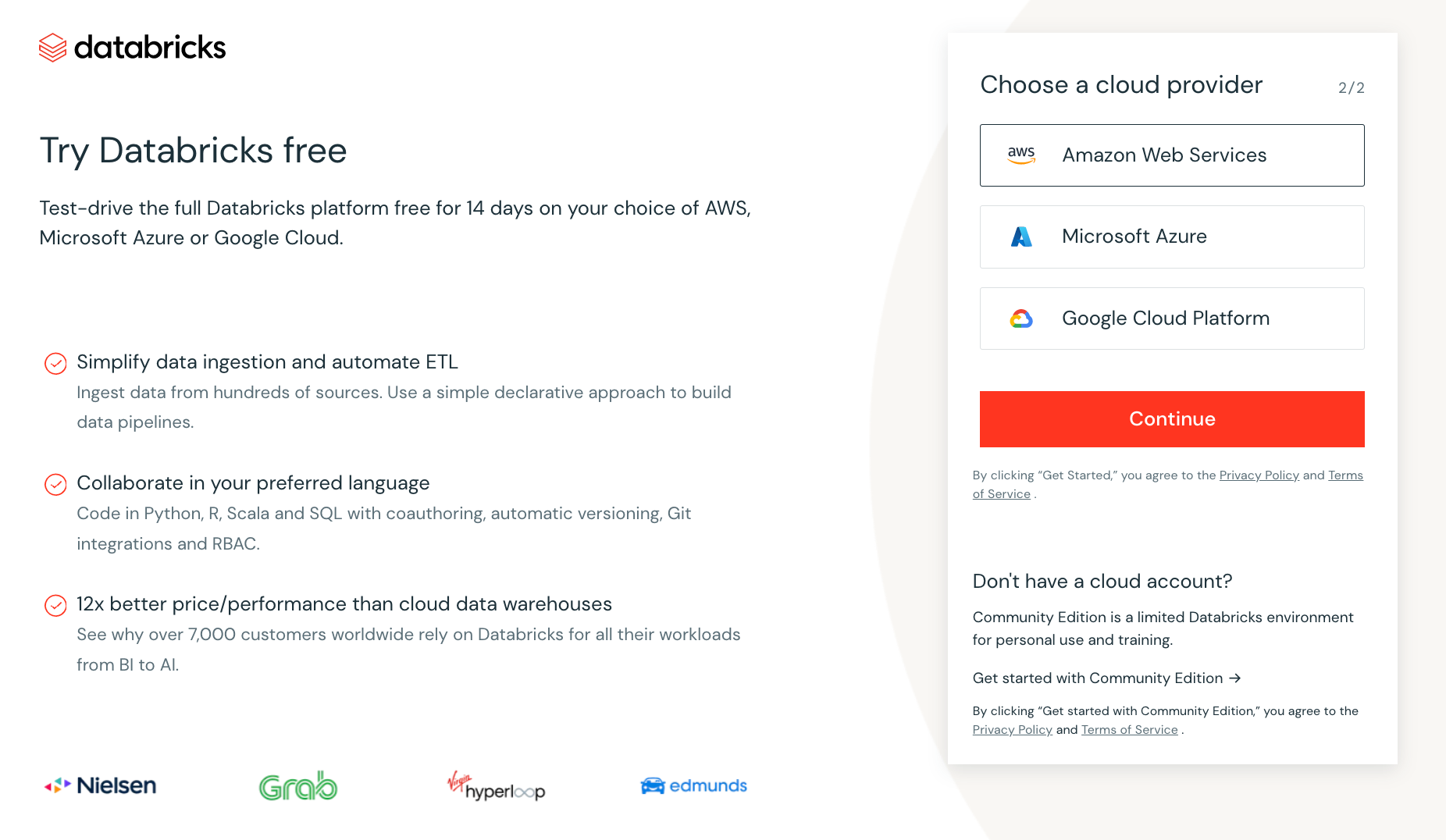This screenshot has width=1446, height=840.
Task: Open Terms of Service under Community Edition
Action: pos(1129,730)
